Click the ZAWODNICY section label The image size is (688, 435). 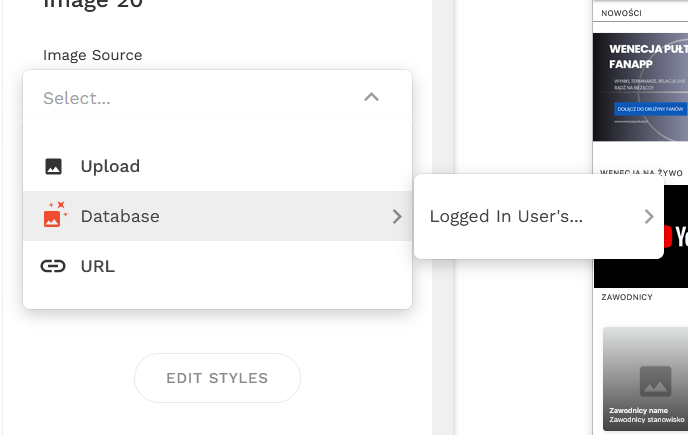[627, 297]
